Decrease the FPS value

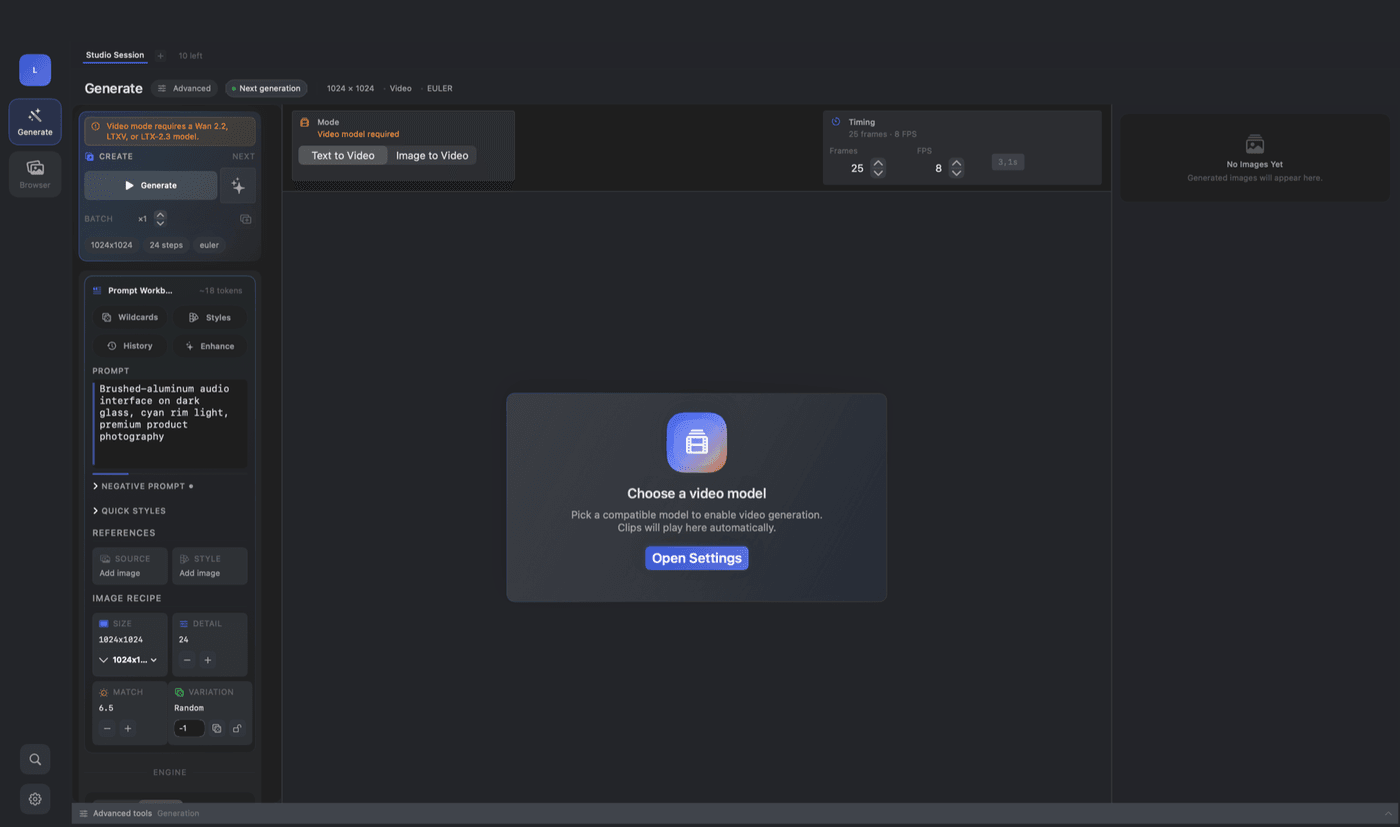(956, 173)
